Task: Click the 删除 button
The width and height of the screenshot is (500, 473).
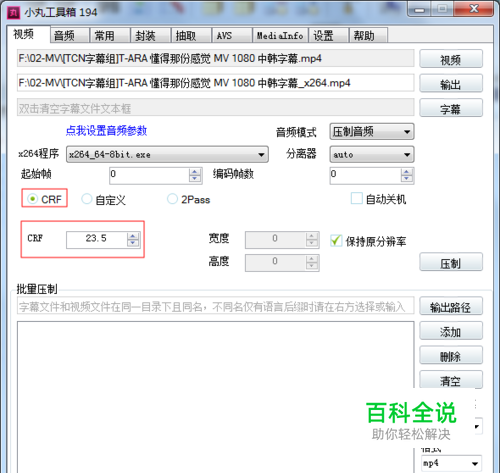Action: 451,355
